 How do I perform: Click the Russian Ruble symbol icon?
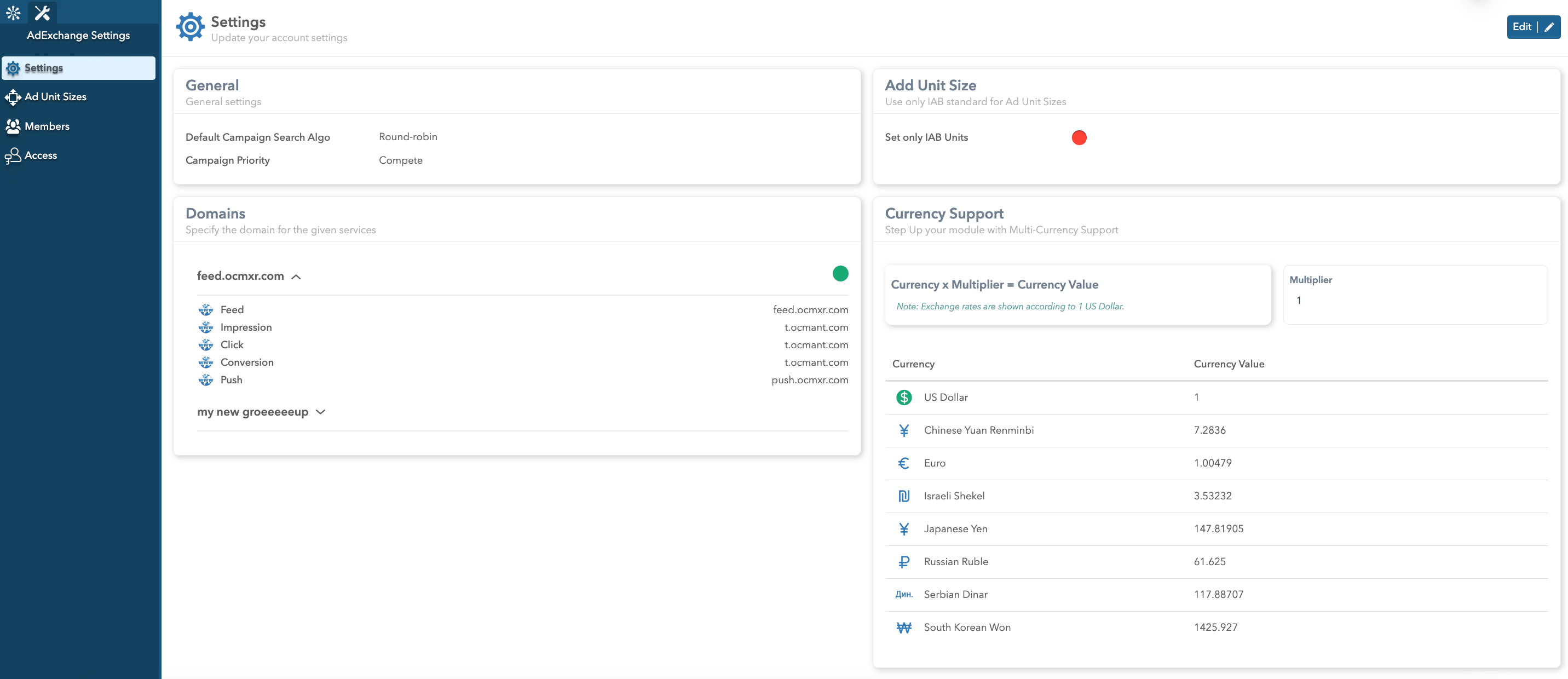pos(904,562)
